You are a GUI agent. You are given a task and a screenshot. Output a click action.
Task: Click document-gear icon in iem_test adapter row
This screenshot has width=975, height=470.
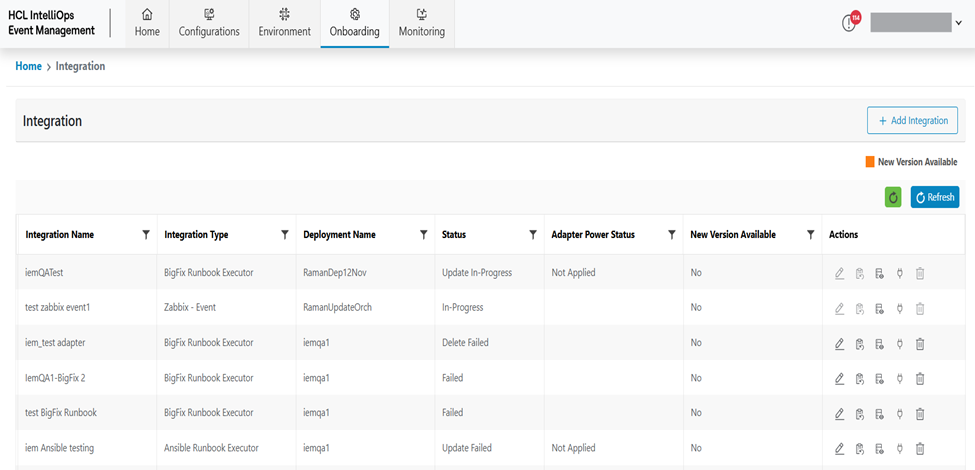(879, 344)
